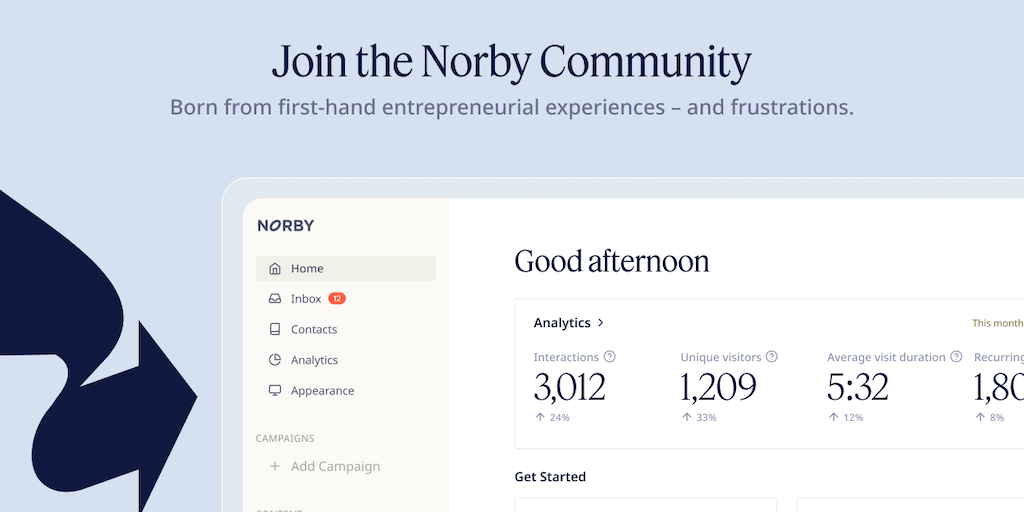Click the NORBY logo
1024x512 pixels.
point(285,226)
